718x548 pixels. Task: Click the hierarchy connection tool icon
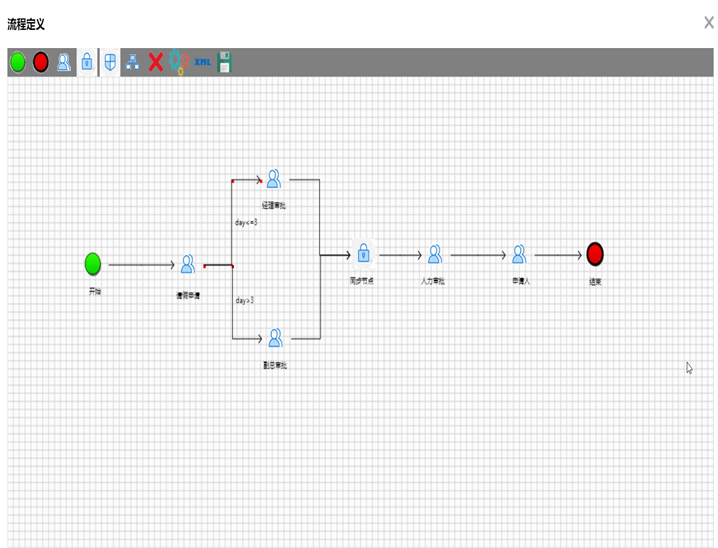click(132, 63)
